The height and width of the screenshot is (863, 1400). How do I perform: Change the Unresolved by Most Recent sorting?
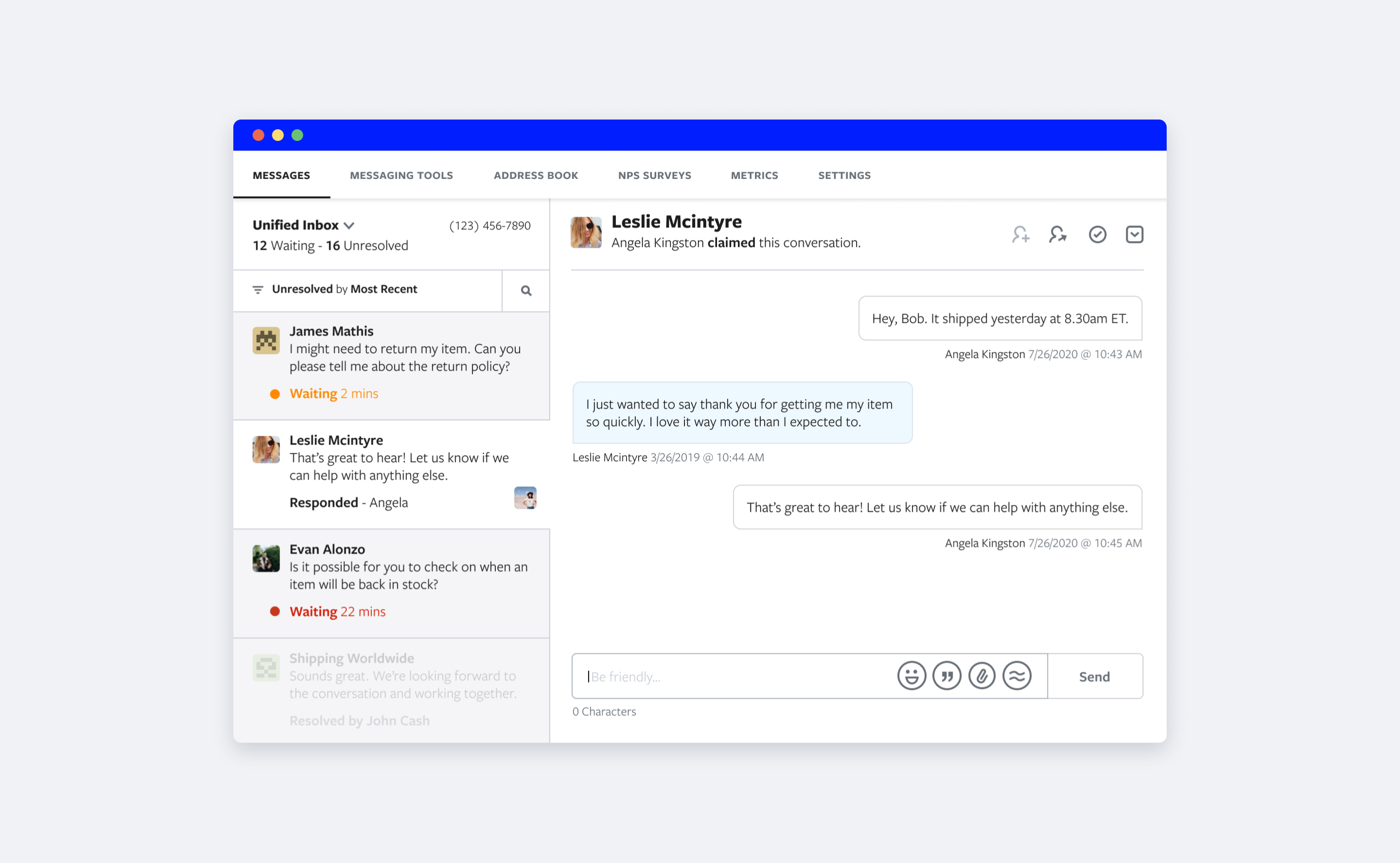pyautogui.click(x=344, y=290)
